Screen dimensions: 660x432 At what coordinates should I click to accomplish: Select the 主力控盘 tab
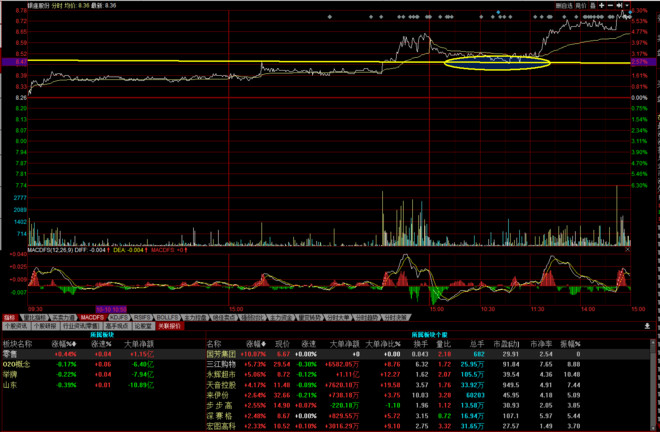pyautogui.click(x=195, y=317)
